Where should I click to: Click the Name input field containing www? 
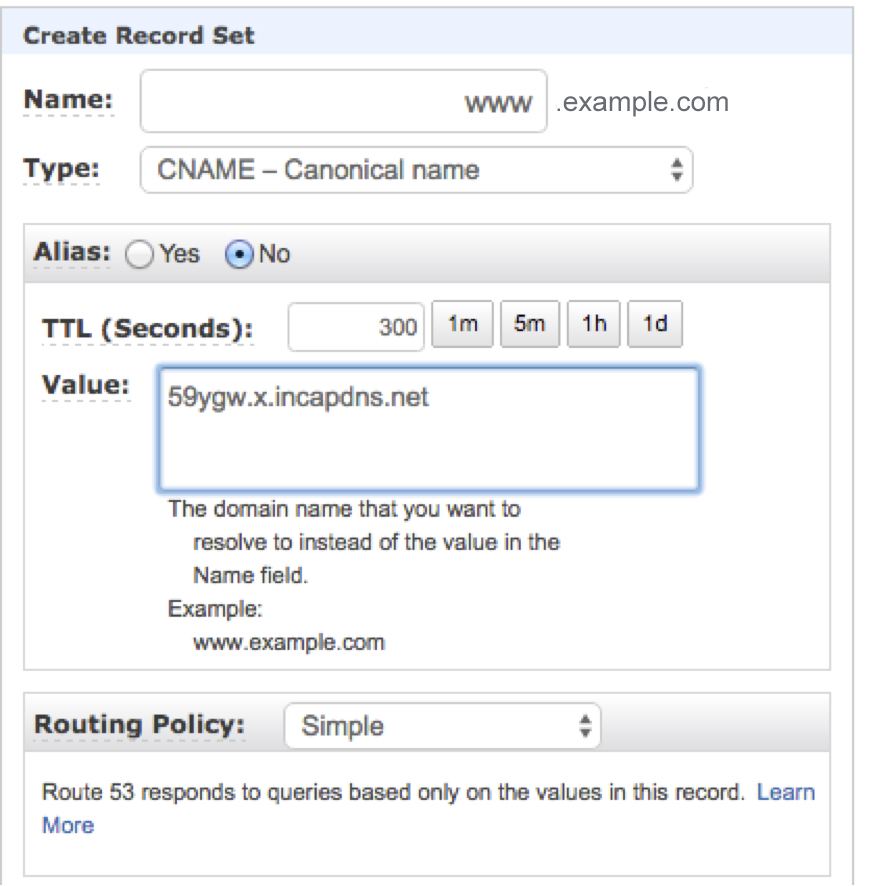pyautogui.click(x=343, y=101)
